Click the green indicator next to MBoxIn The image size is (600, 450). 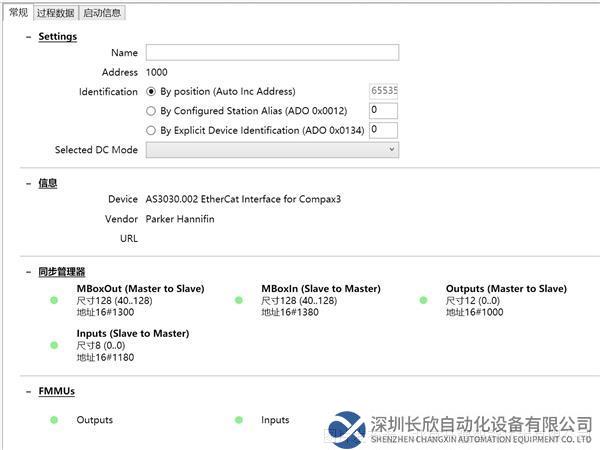tap(238, 300)
